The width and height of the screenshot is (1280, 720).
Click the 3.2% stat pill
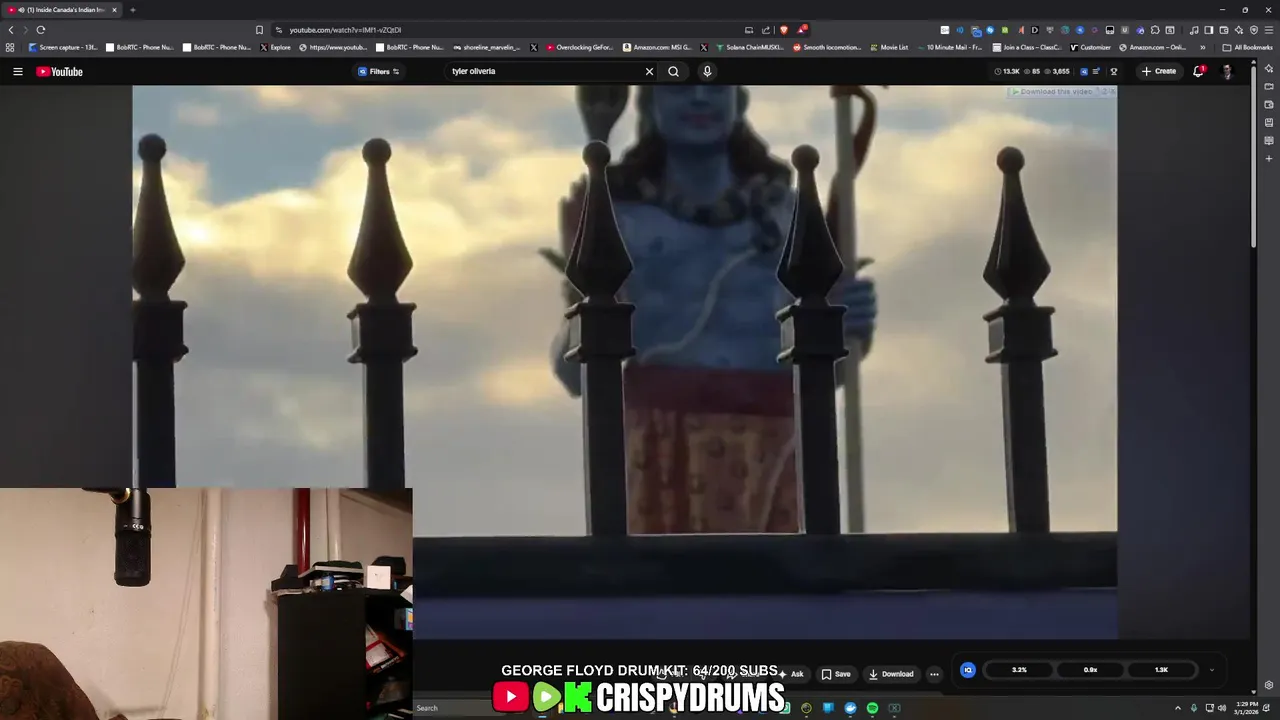coord(1019,670)
